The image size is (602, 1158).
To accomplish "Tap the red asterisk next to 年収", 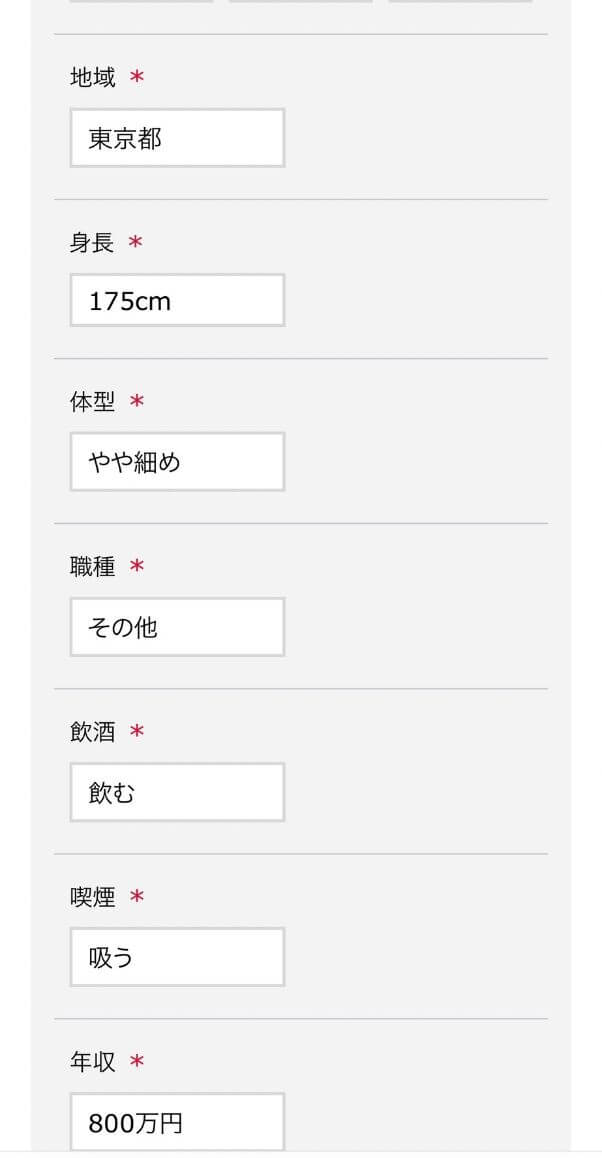I will (x=137, y=1062).
